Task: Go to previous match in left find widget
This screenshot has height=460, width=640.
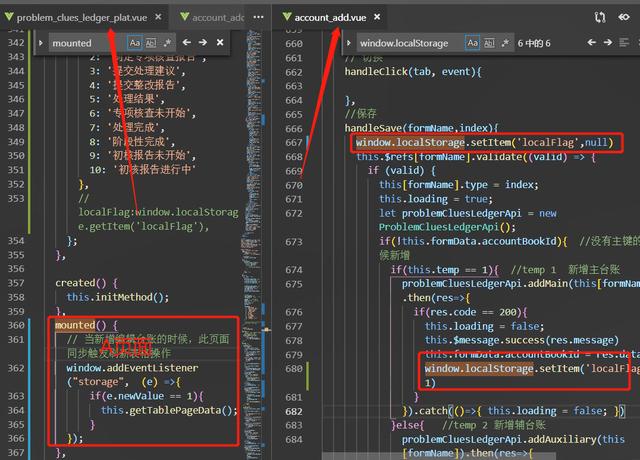Action: pos(187,42)
